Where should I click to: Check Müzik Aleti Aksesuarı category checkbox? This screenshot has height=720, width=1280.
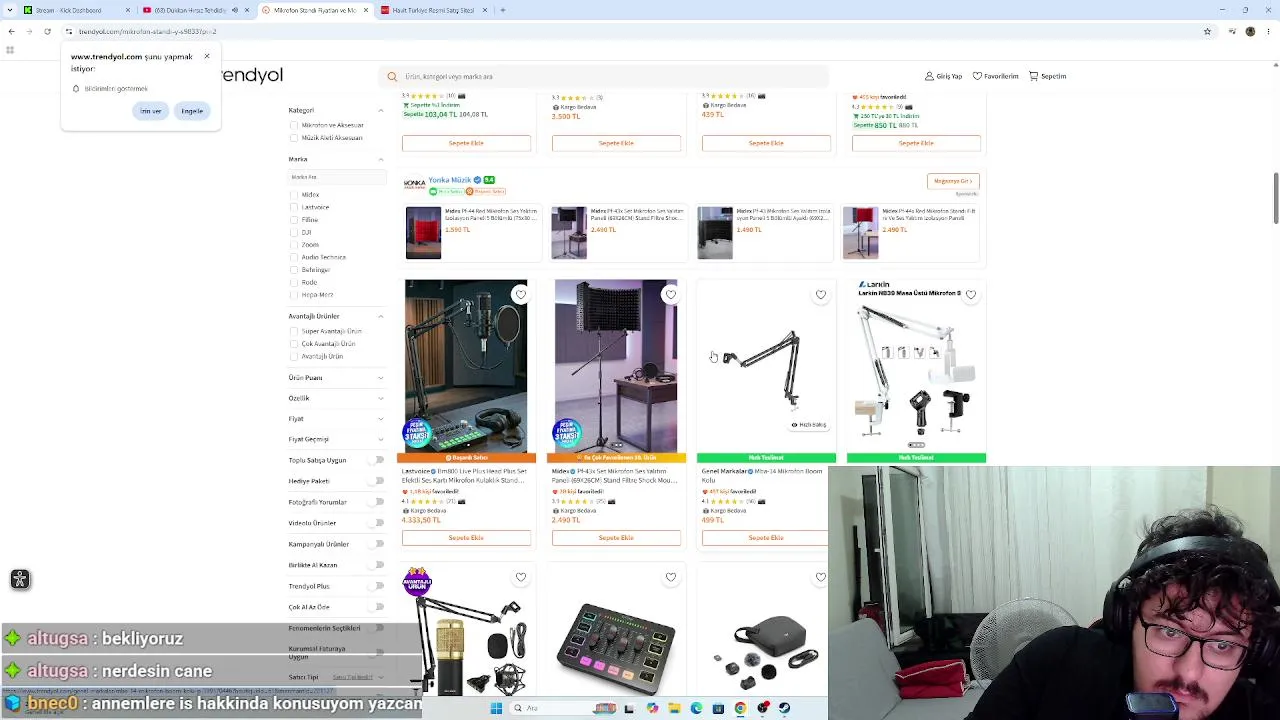(x=294, y=137)
